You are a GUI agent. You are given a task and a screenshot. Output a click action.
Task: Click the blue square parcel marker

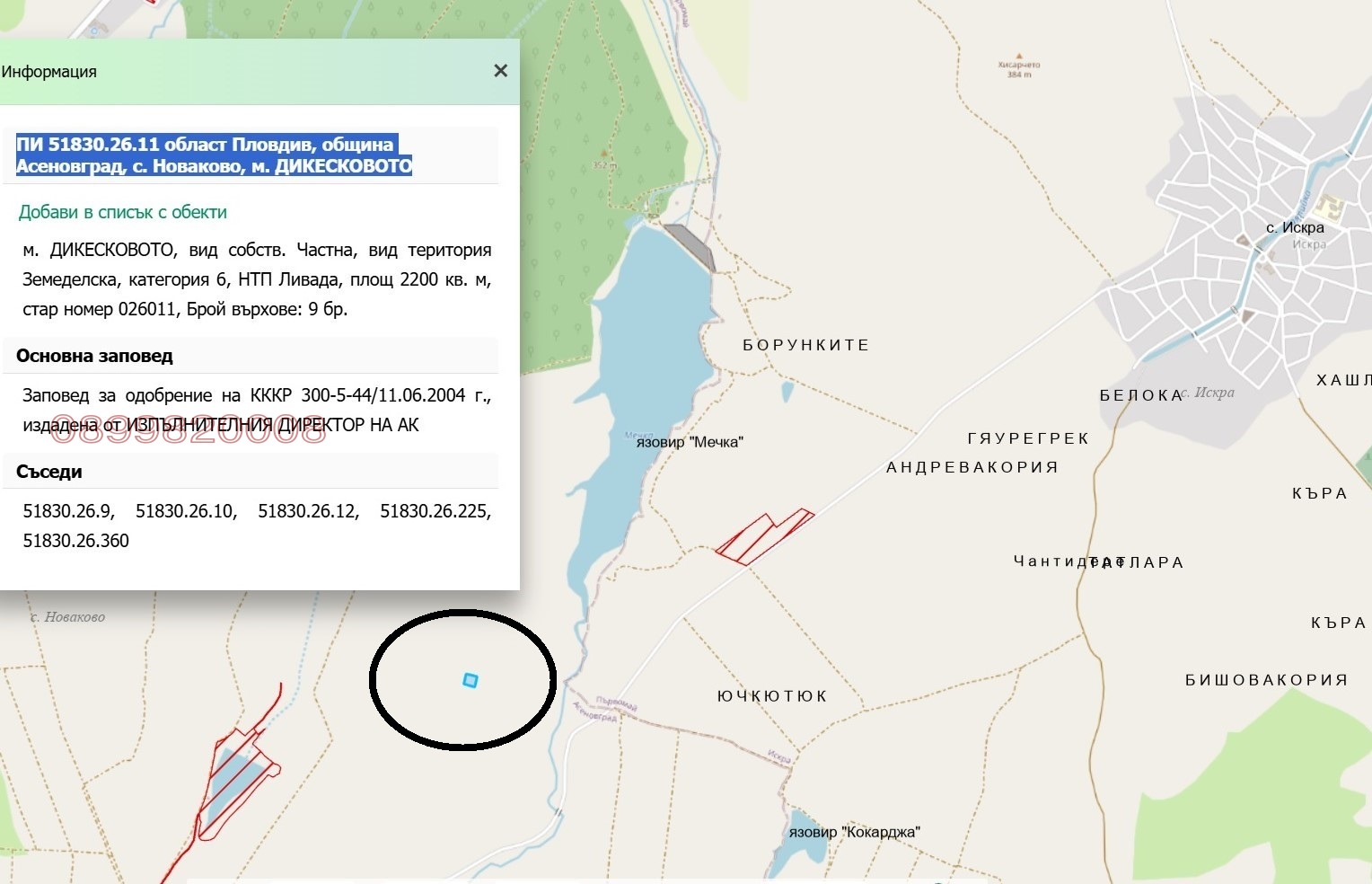pos(470,681)
